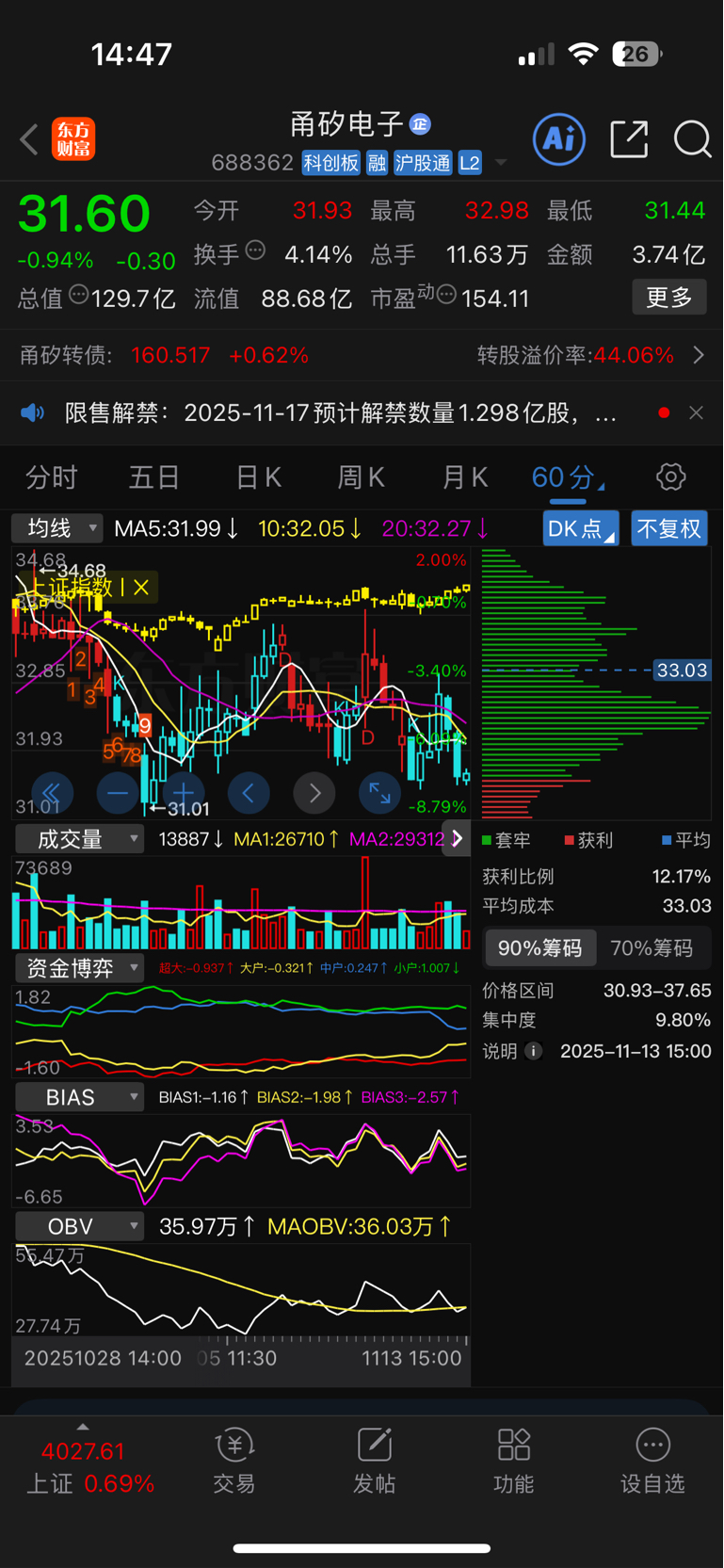Open the 功能 functions tab
This screenshot has width=724, height=1568.
point(514,1462)
